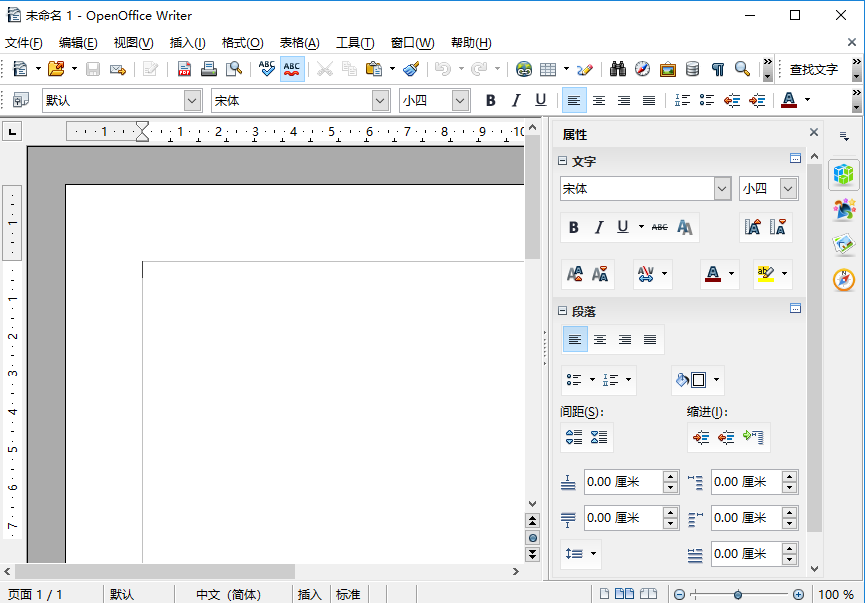865x603 pixels.
Task: Toggle nonprinting characters pilcrow icon
Action: [x=717, y=69]
